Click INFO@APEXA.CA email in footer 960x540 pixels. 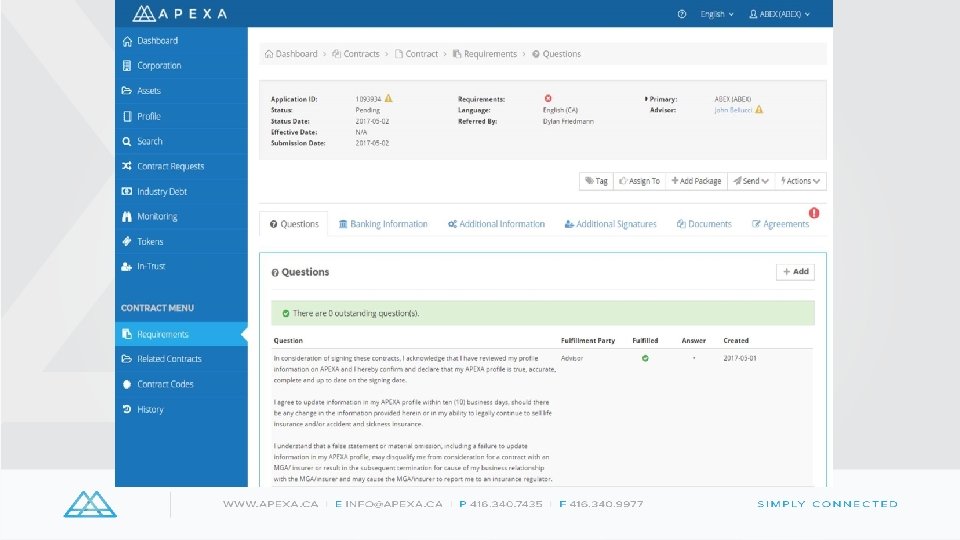coord(394,504)
